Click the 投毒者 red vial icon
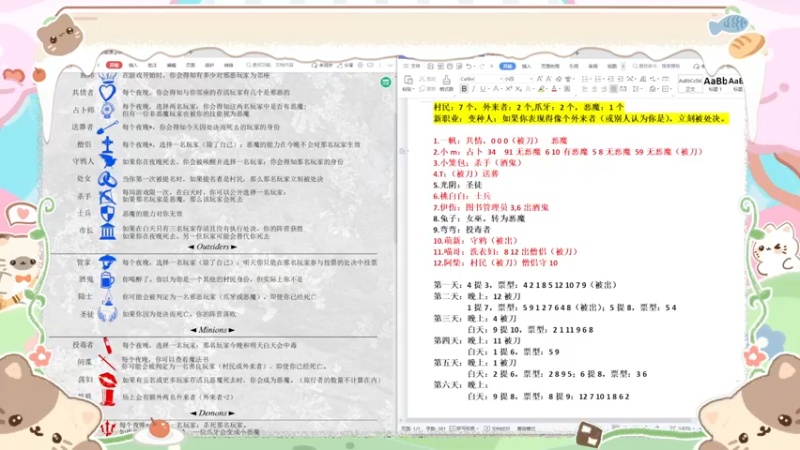Viewport: 800px width, 450px height. point(107,345)
